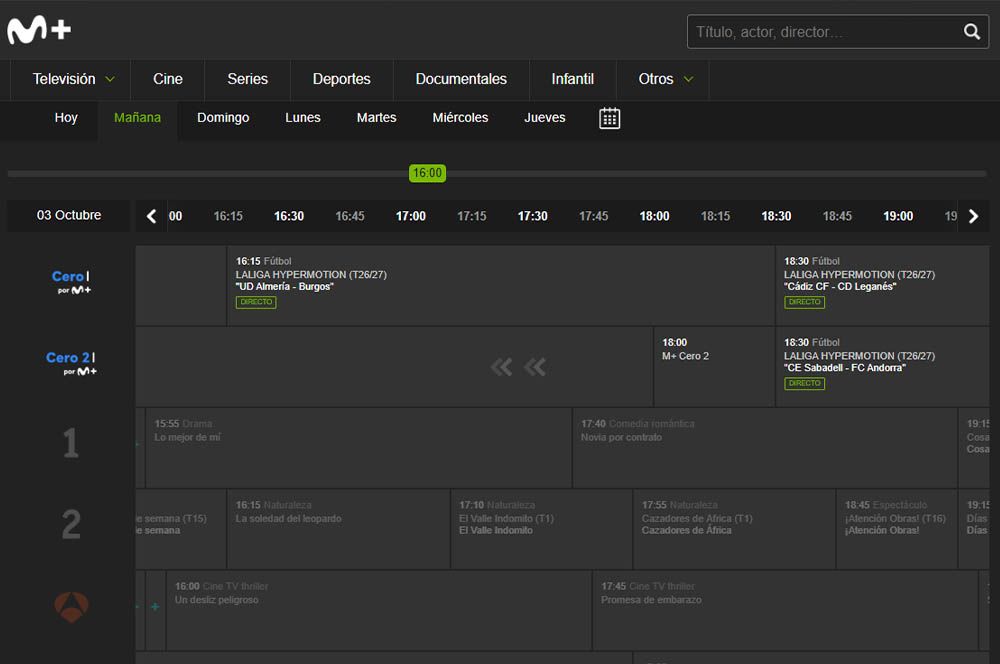Open the 18:00 M+ Cero 2 program

click(714, 367)
